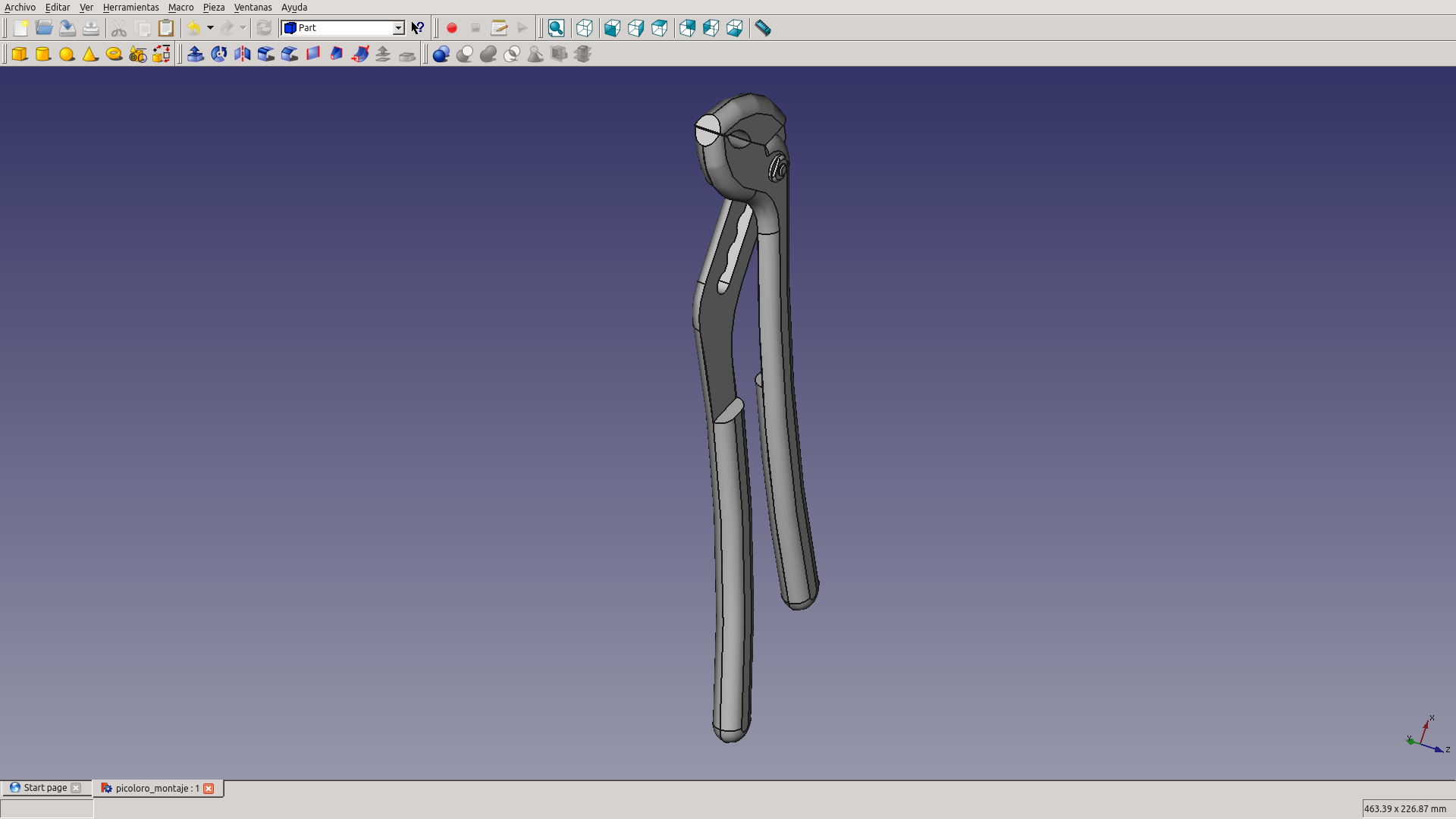Start macro recording with red dot

(x=452, y=28)
